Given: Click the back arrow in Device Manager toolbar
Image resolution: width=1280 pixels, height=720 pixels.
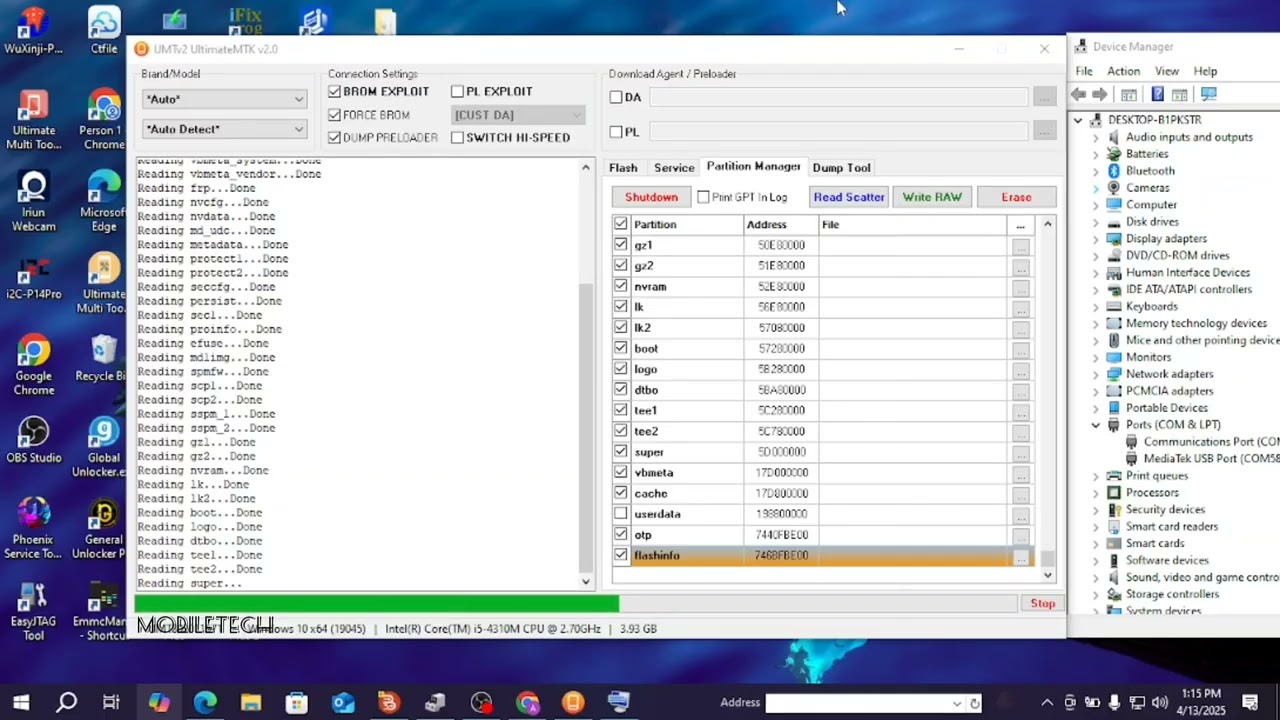Looking at the screenshot, I should click(1078, 94).
